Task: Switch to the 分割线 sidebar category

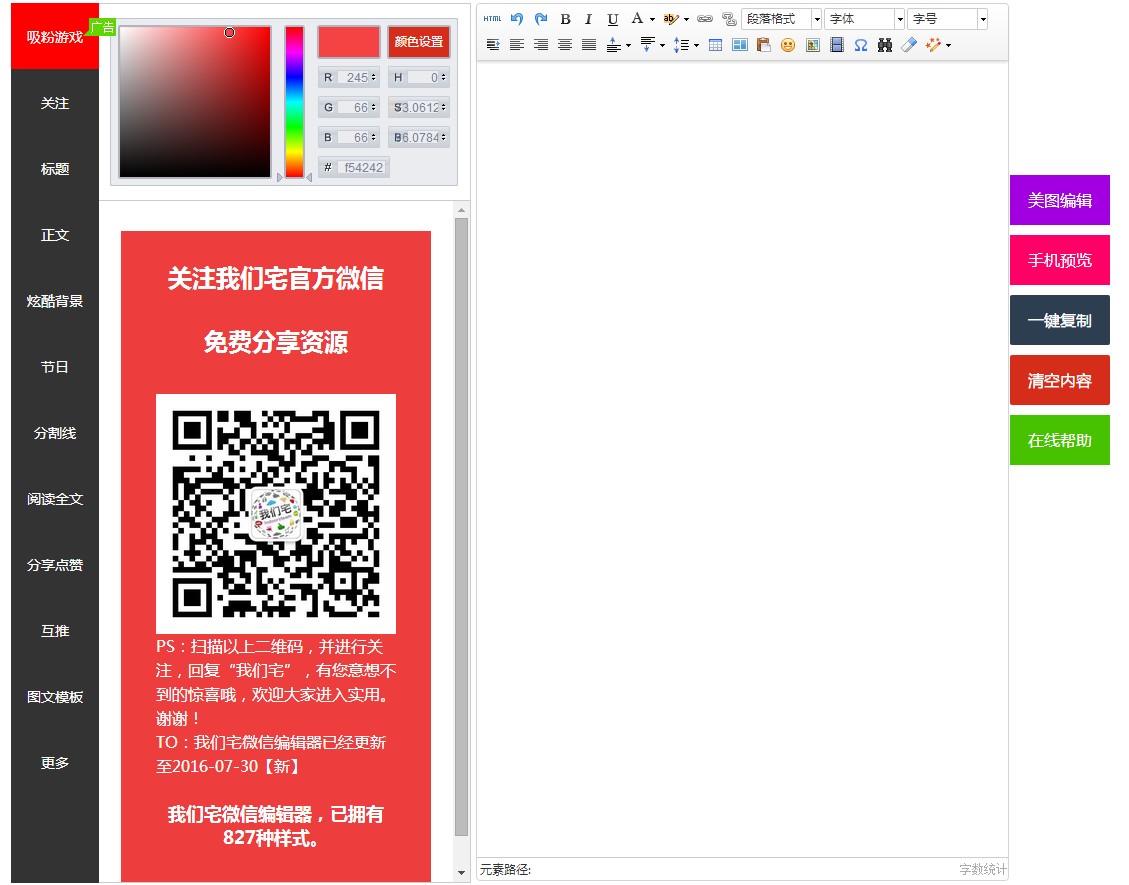Action: tap(55, 433)
